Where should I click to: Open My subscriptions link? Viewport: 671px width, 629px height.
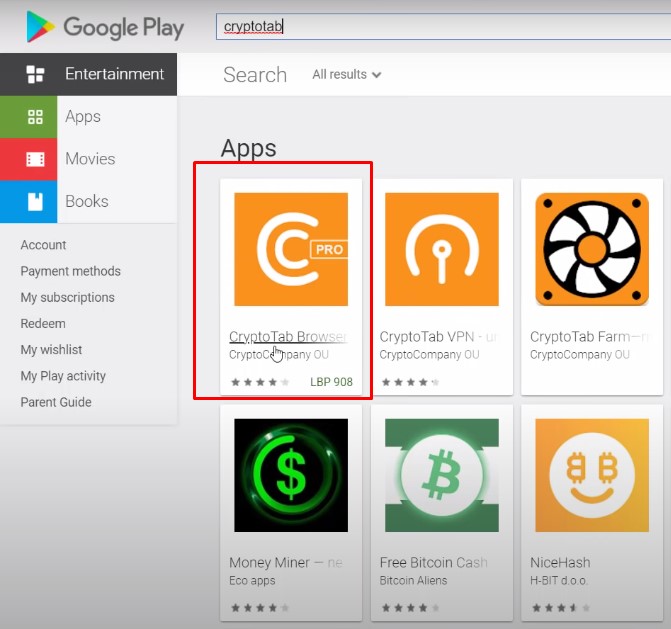[68, 297]
